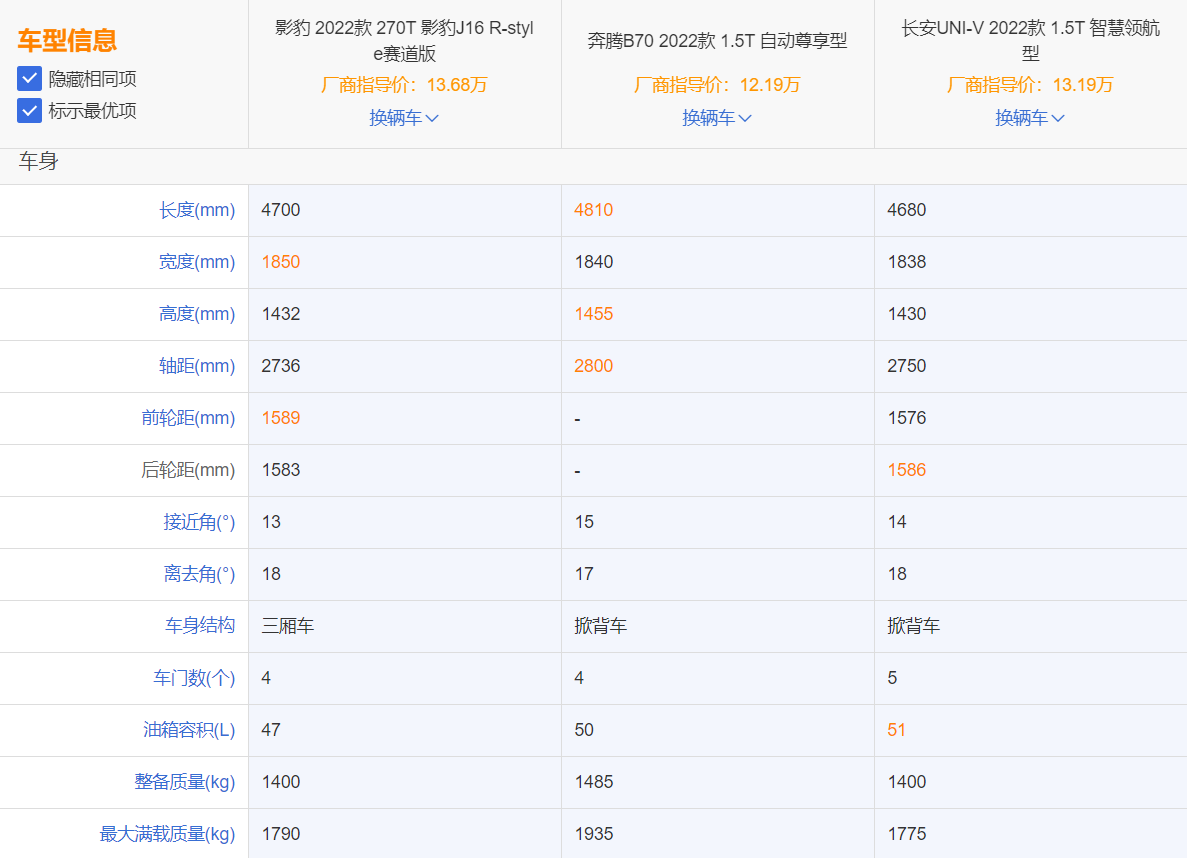Click the wheelbase value 2750
This screenshot has height=858, width=1187.
coord(907,366)
